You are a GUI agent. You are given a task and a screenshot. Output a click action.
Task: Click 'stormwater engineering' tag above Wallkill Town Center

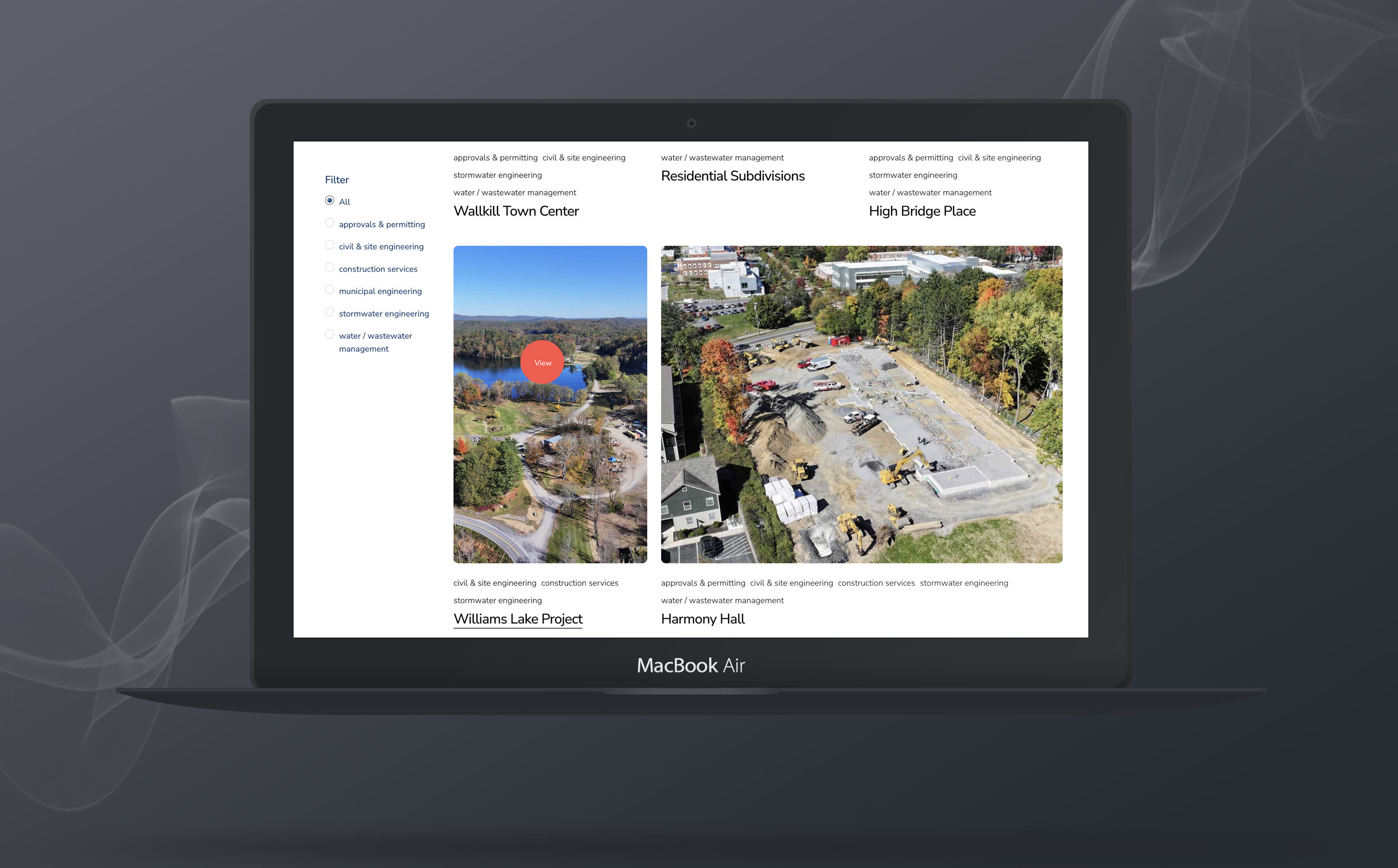[x=498, y=175]
